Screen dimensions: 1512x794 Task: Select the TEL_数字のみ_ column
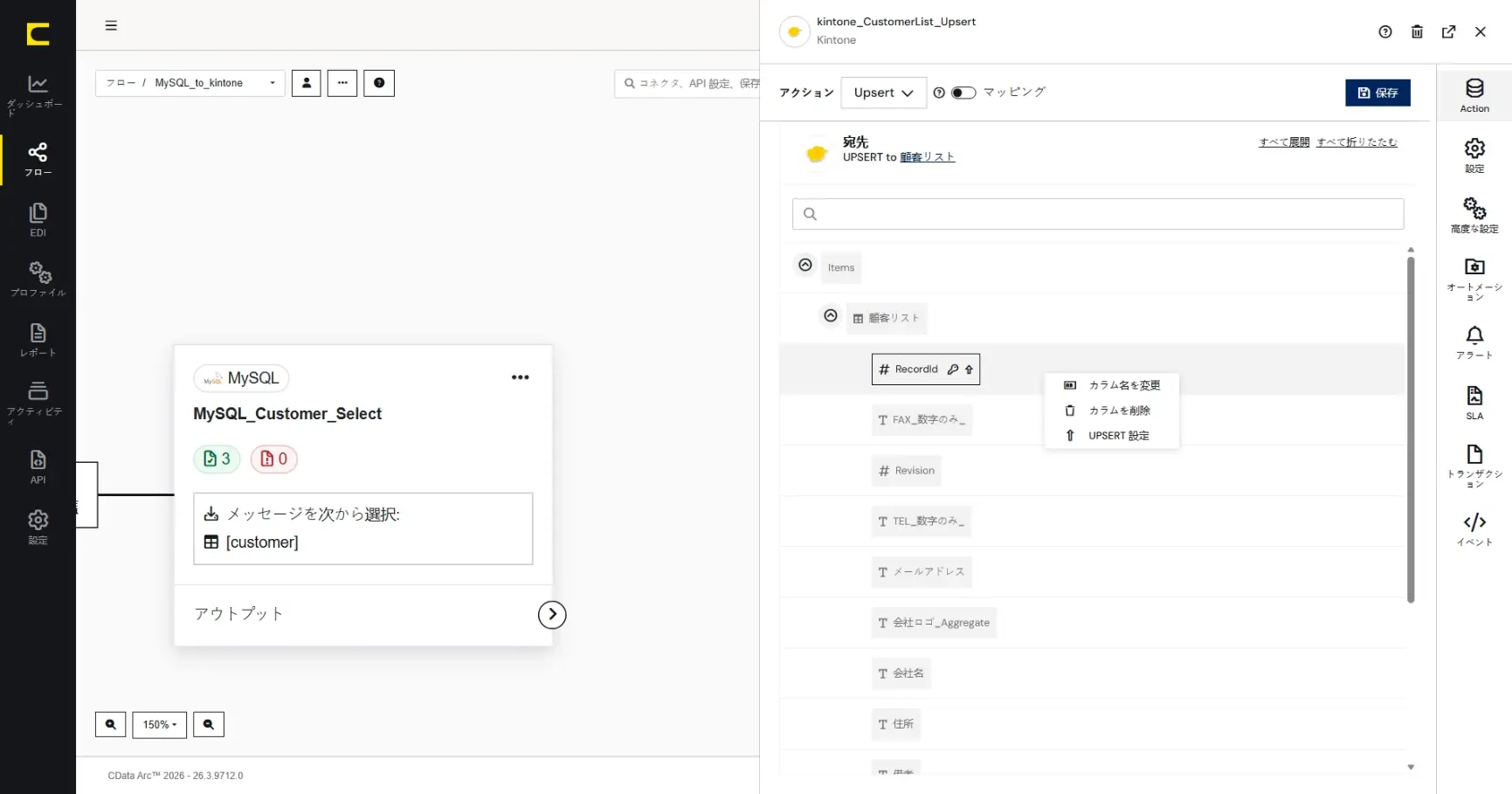[x=922, y=521]
